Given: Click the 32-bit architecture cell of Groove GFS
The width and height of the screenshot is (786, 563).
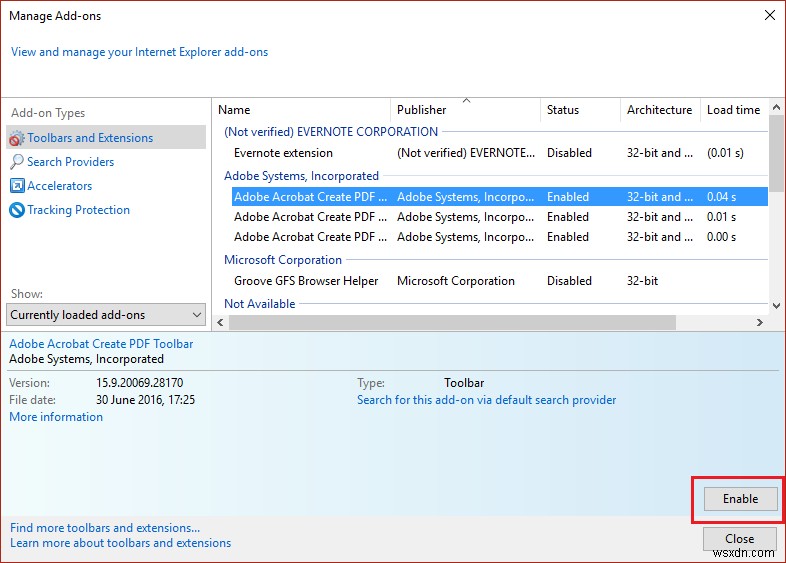Looking at the screenshot, I should tap(642, 281).
